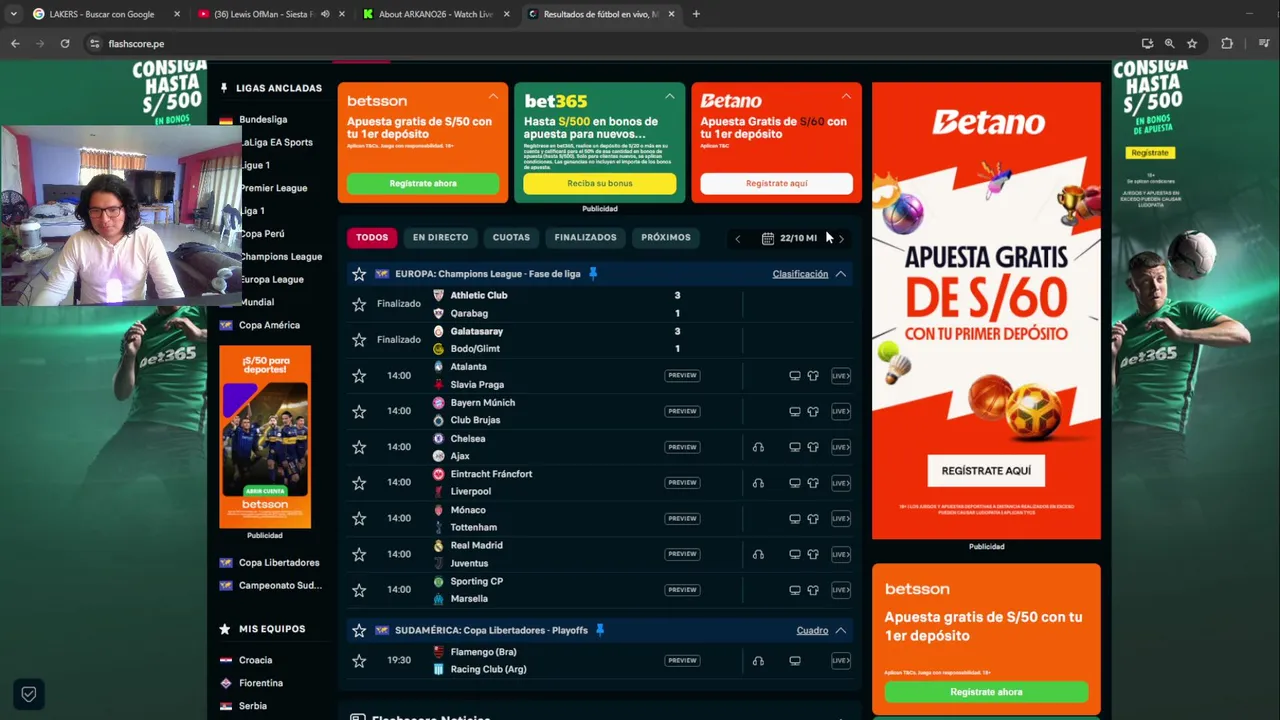View lineups shirt icon for Atalanta match

pos(813,376)
